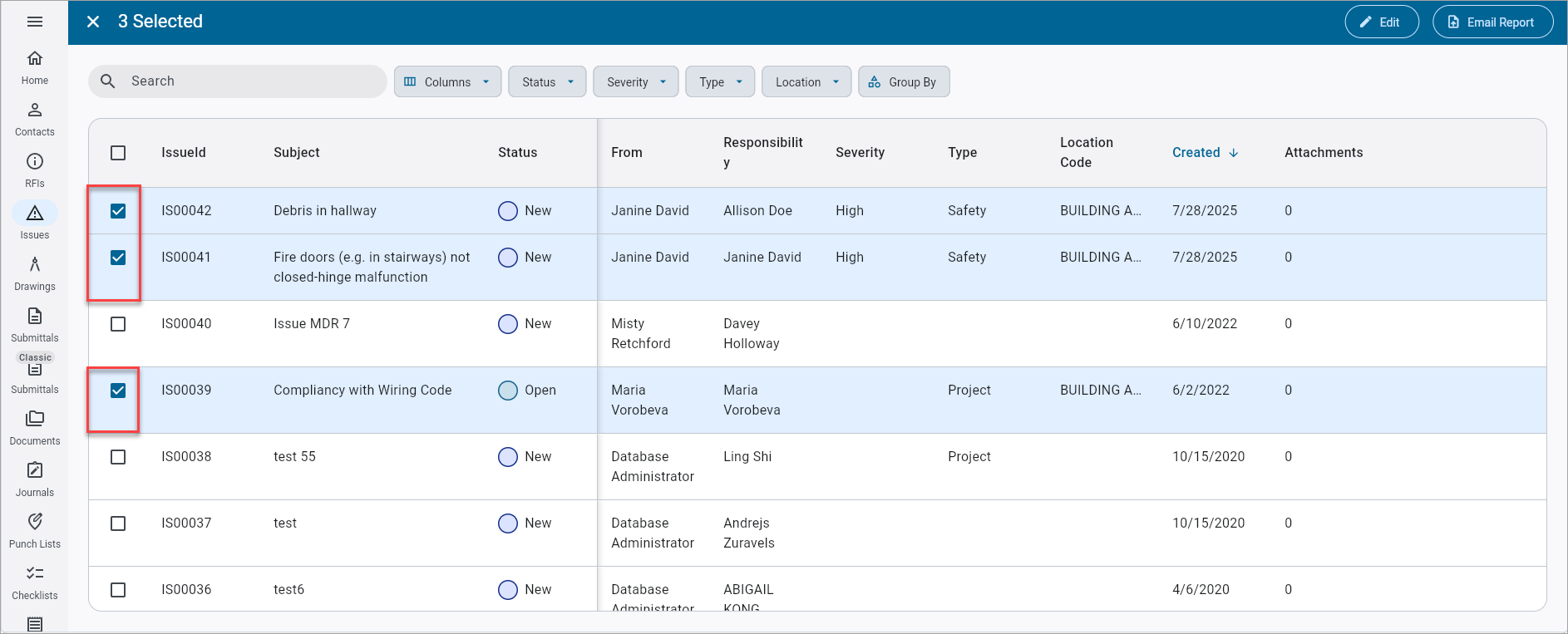Screen dimensions: 1568x634
Task: Open the Severity filter dropdown
Action: 636,81
